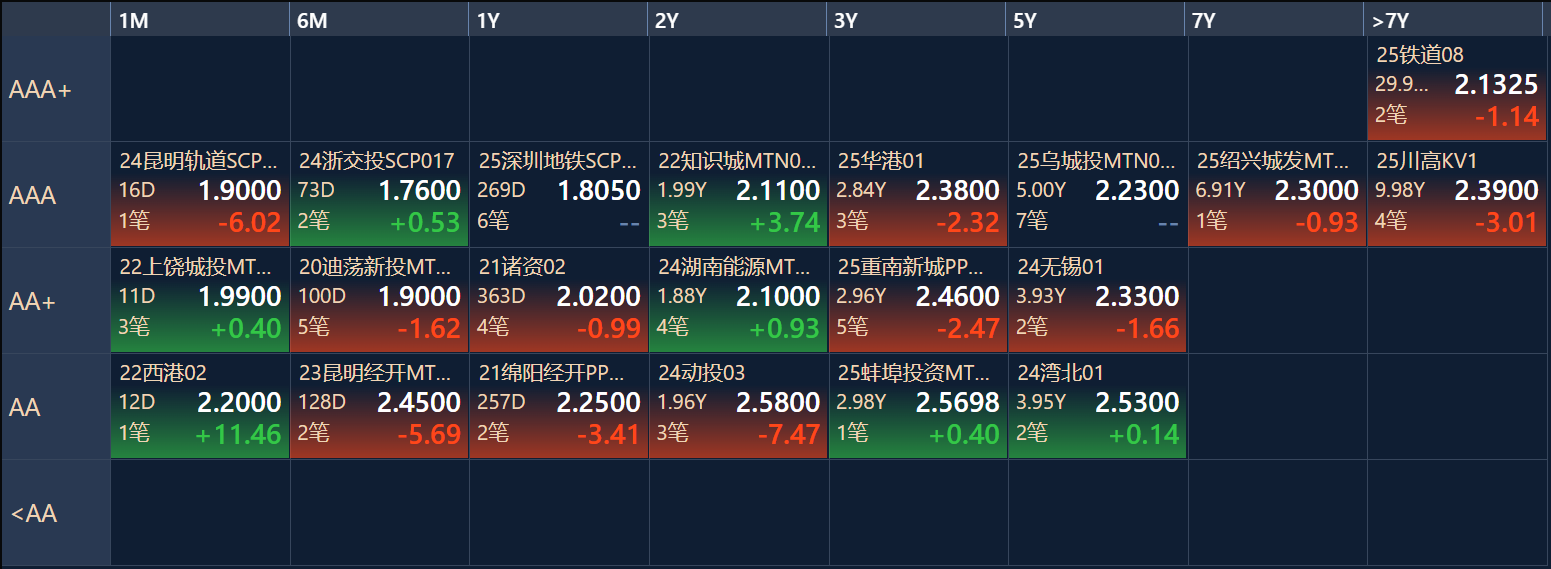Open the 24无锡01 bond cell
The height and width of the screenshot is (569, 1551).
[1097, 301]
